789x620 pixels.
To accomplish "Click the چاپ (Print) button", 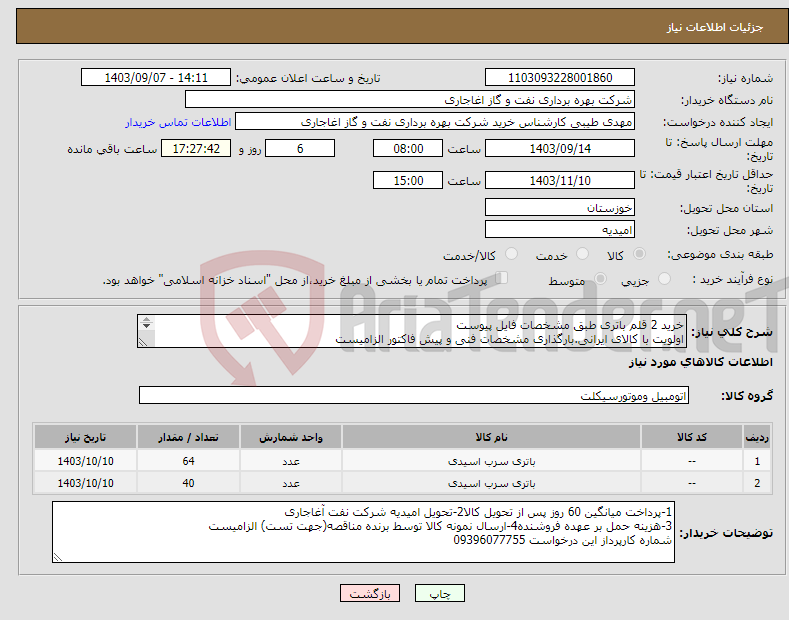I will coord(440,593).
